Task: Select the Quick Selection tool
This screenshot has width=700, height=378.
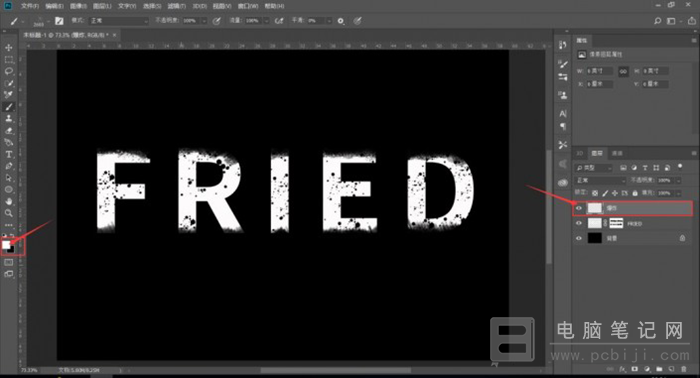Action: pyautogui.click(x=8, y=83)
